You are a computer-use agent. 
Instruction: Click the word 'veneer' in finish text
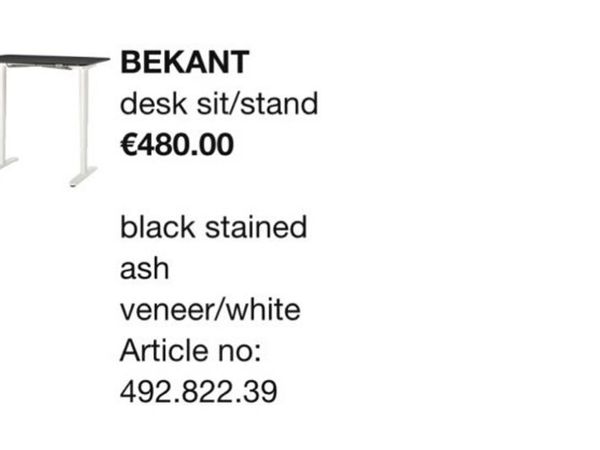[167, 311]
